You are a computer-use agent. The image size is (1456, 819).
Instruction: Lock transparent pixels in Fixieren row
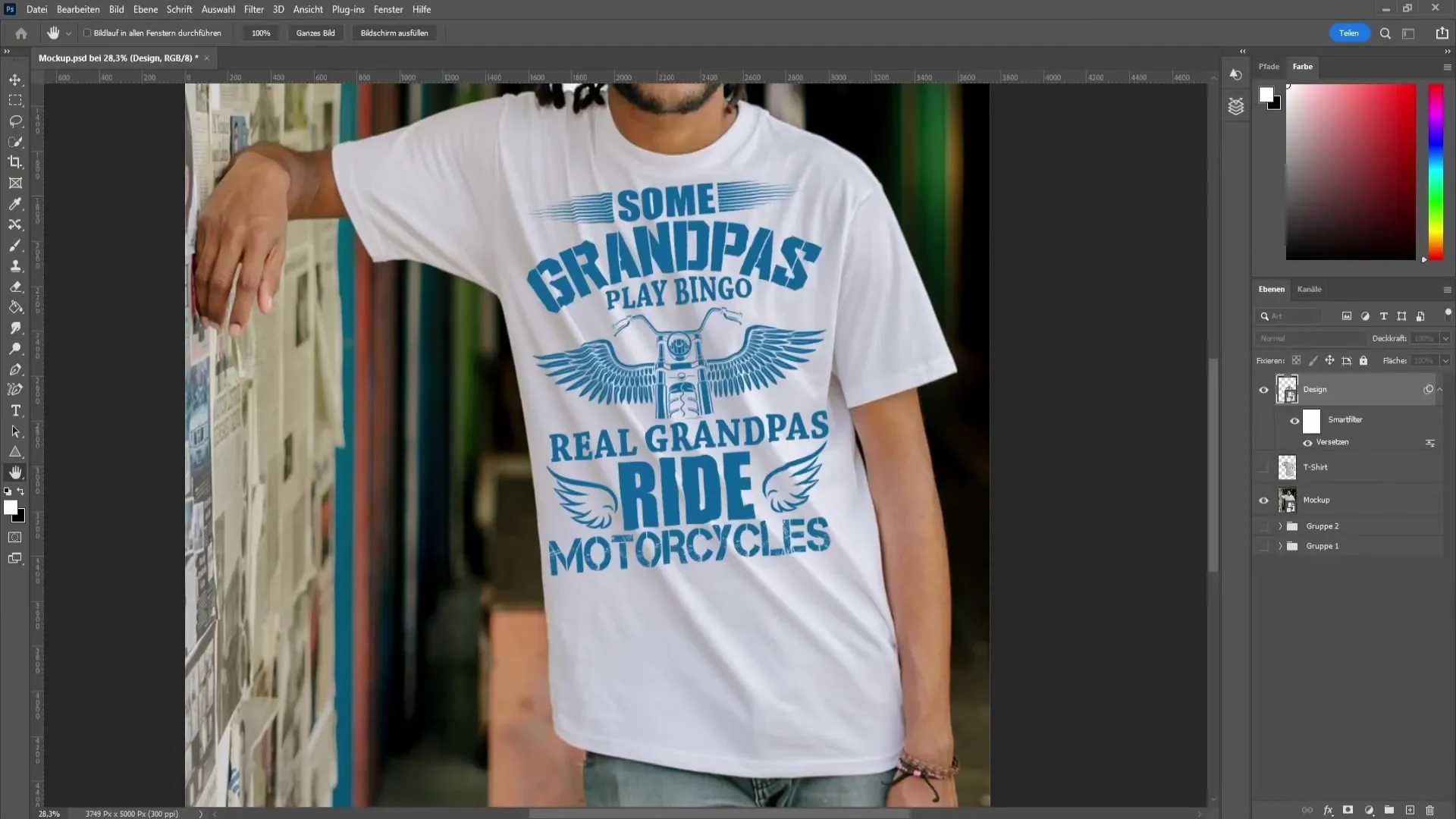[1296, 361]
